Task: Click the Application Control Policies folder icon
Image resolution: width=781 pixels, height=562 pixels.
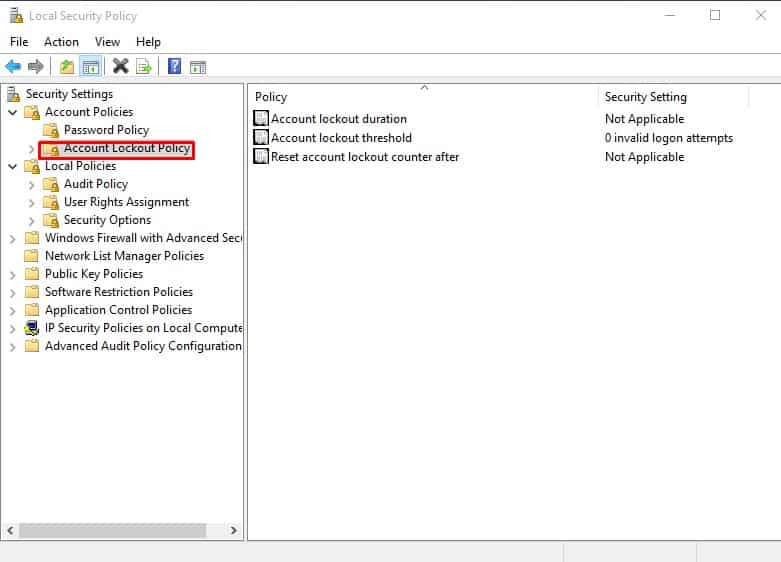Action: click(32, 310)
